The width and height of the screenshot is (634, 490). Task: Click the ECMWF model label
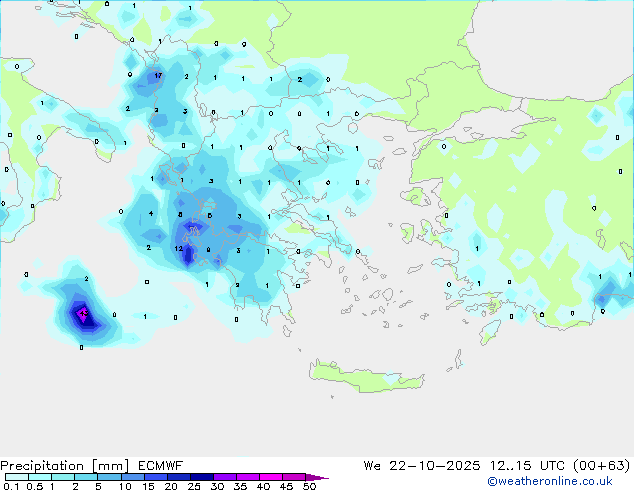tap(161, 466)
